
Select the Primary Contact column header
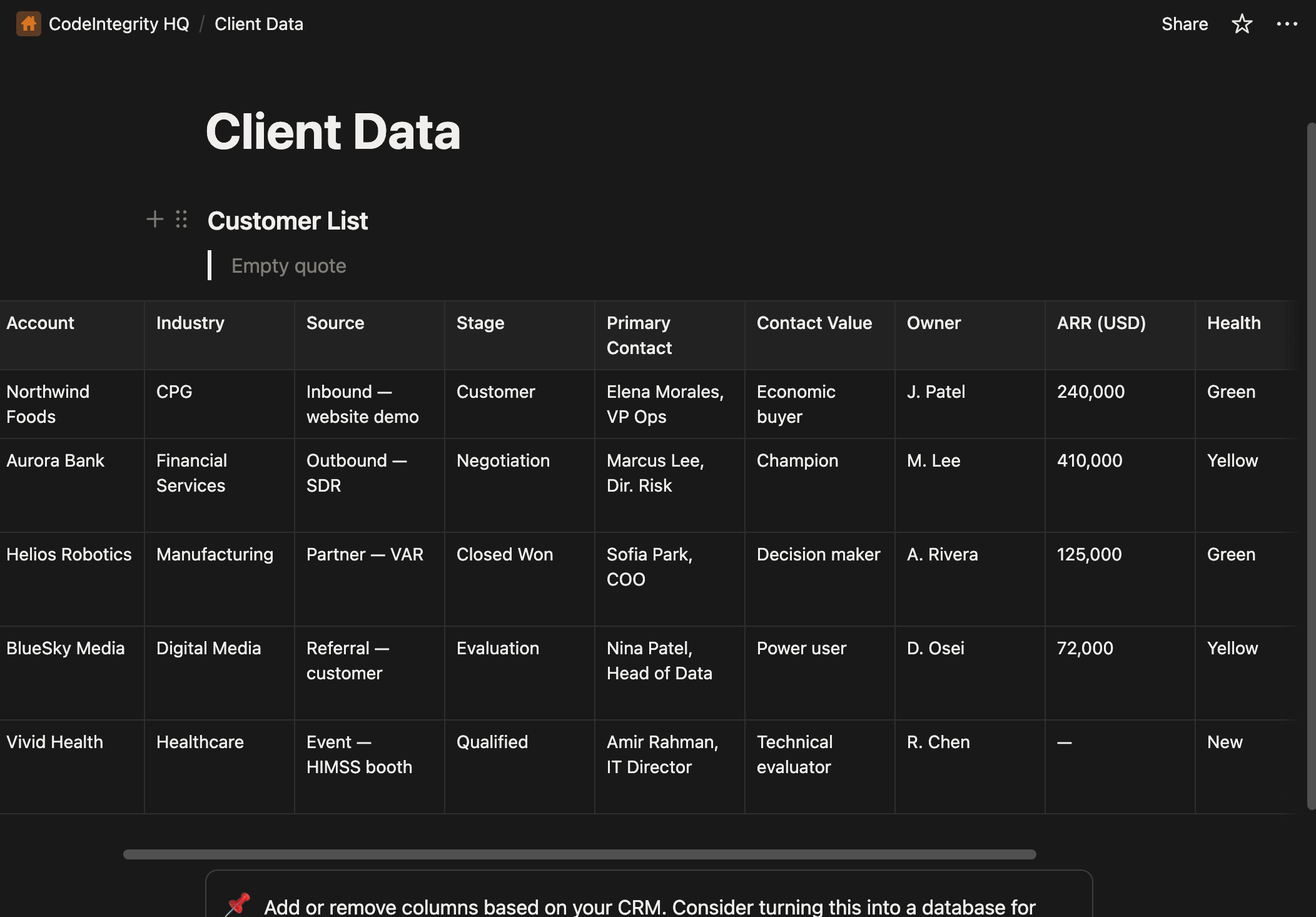point(639,335)
